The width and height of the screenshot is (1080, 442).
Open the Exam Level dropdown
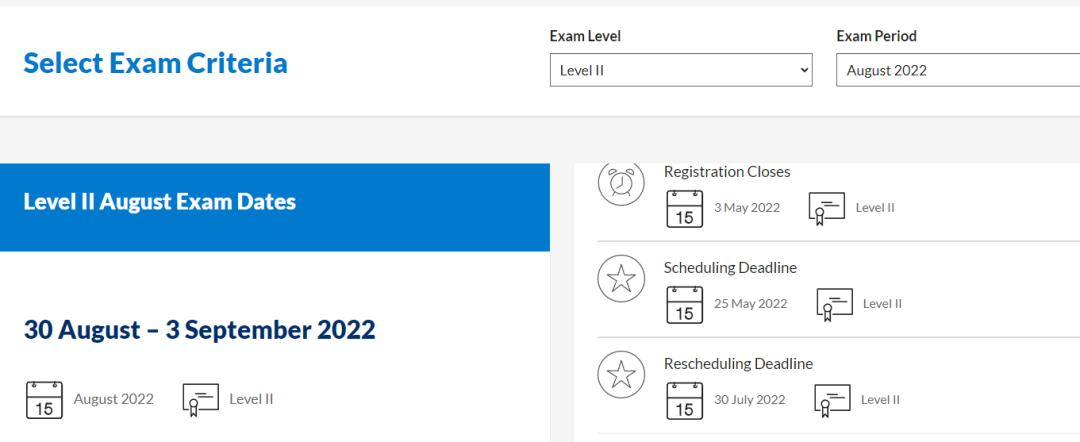(680, 70)
